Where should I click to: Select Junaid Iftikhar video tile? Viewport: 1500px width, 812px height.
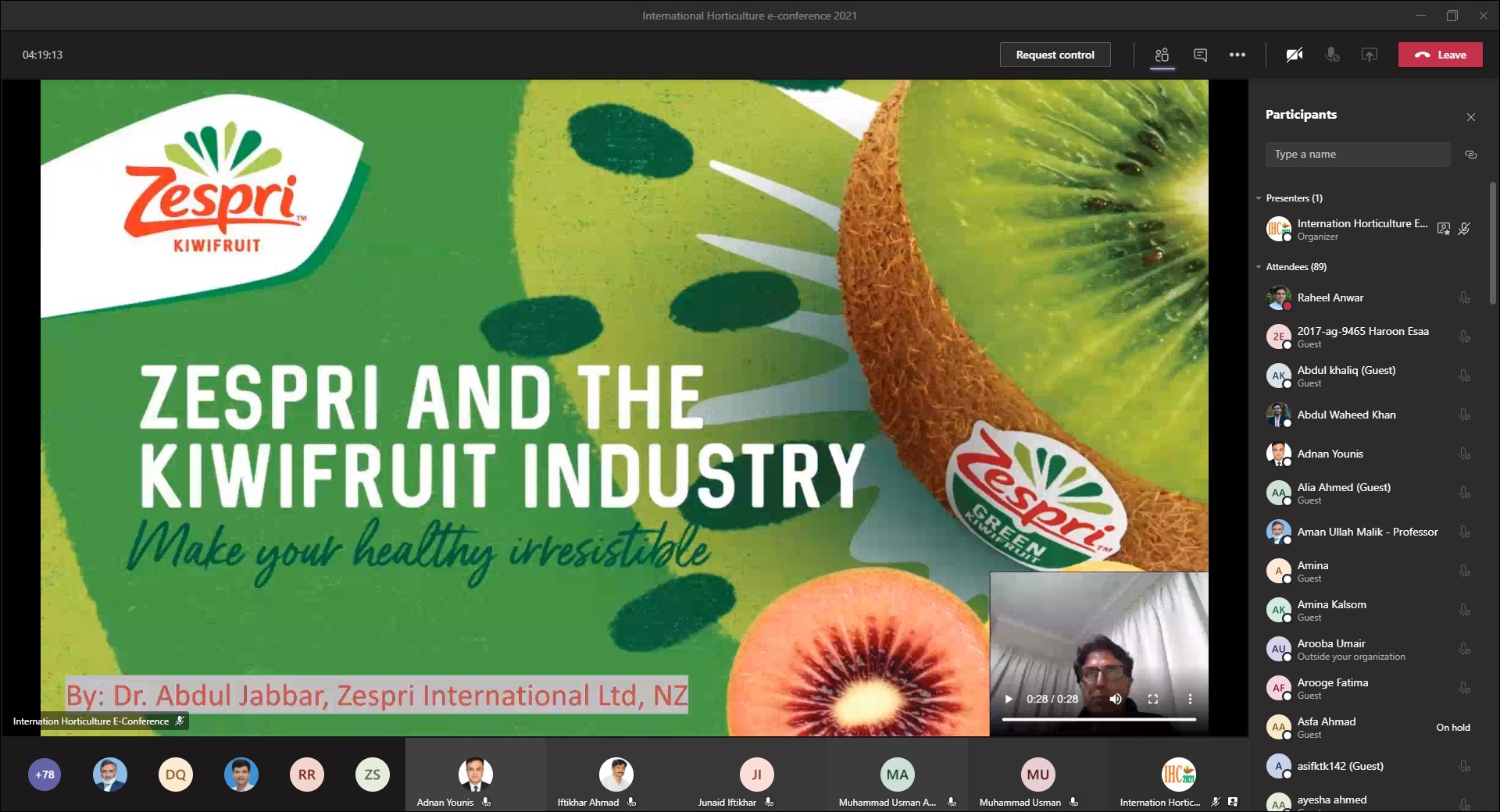757,775
